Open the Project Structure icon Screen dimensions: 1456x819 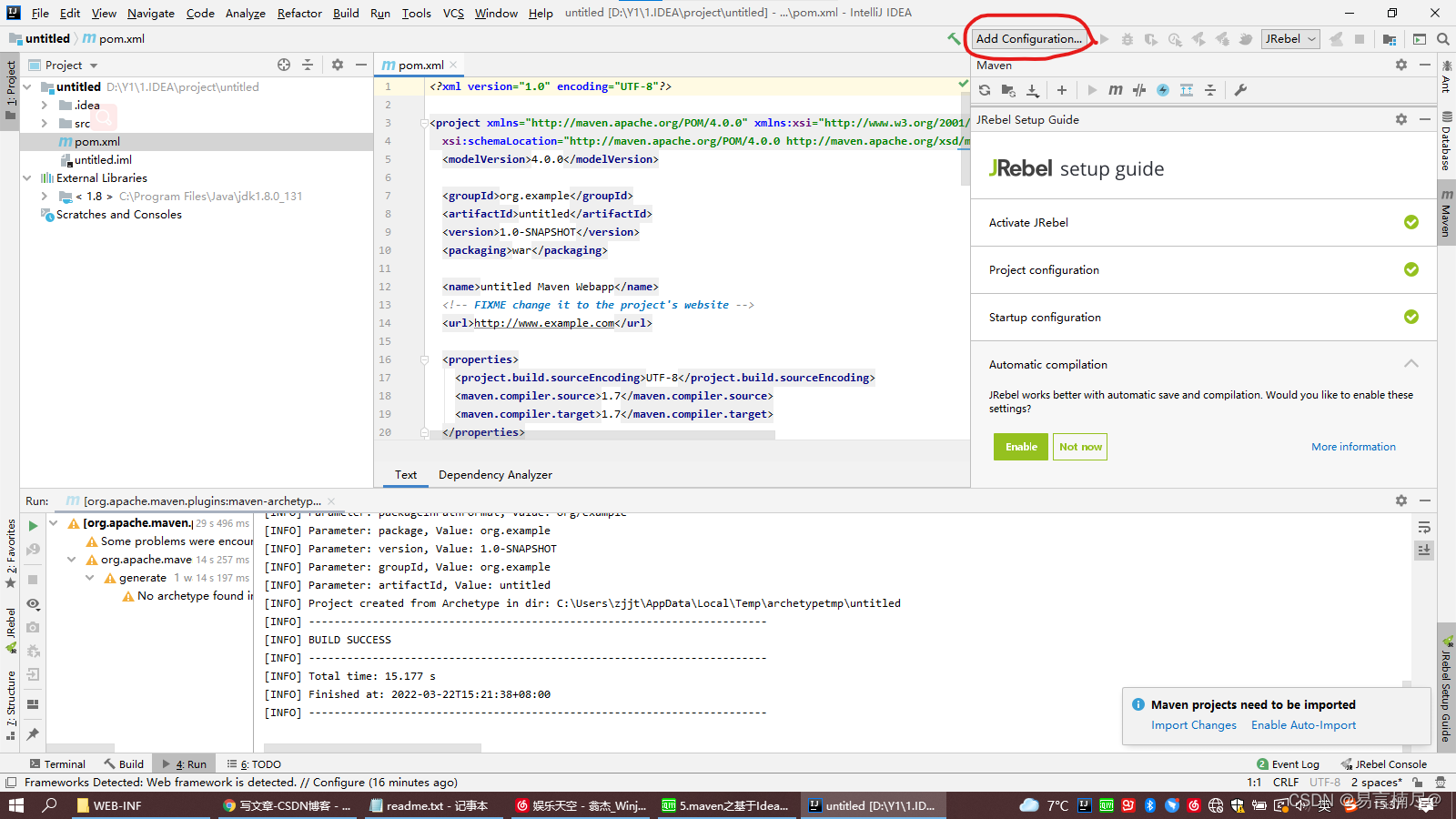coord(1390,39)
